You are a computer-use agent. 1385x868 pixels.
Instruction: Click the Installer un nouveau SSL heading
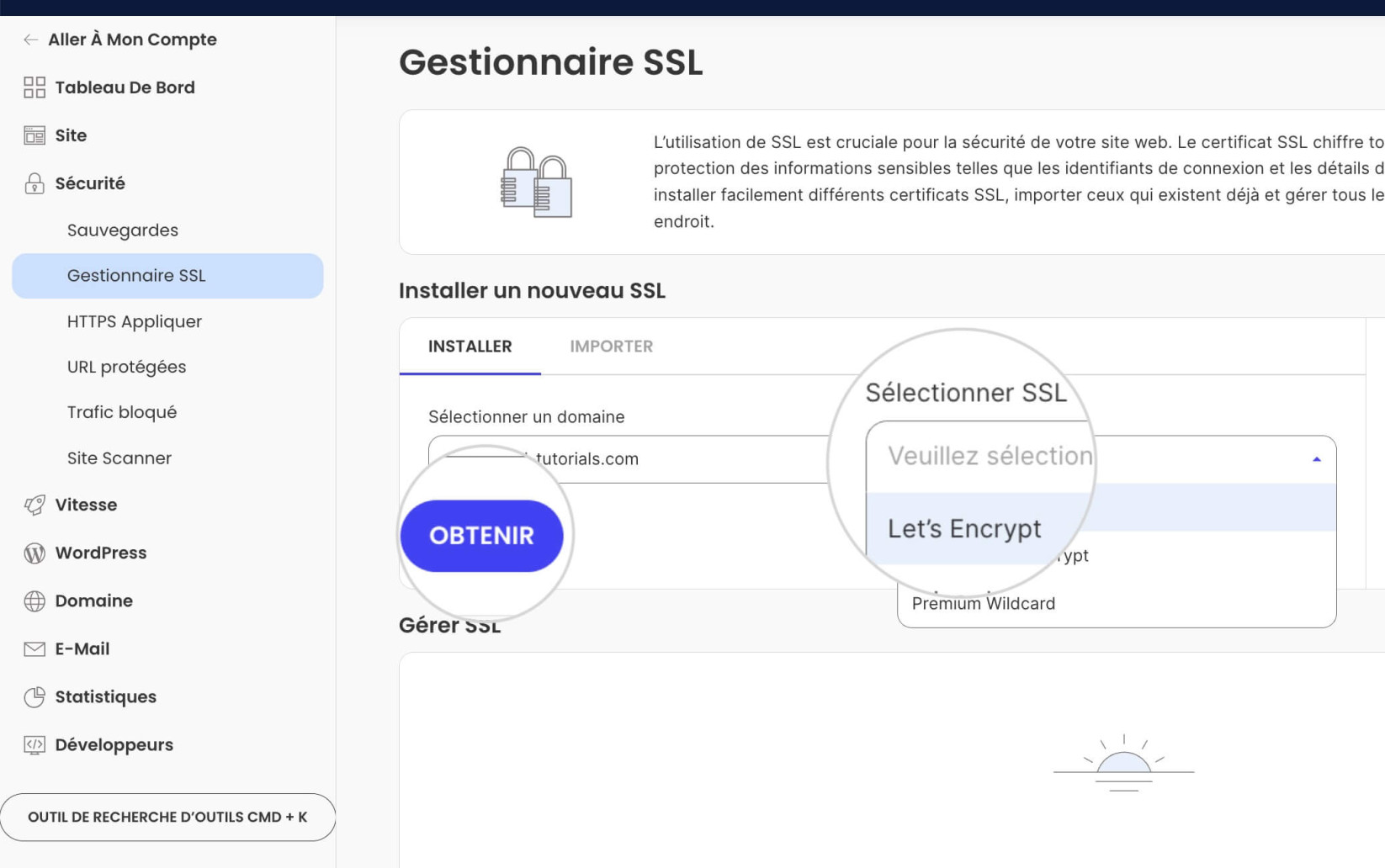tap(532, 291)
